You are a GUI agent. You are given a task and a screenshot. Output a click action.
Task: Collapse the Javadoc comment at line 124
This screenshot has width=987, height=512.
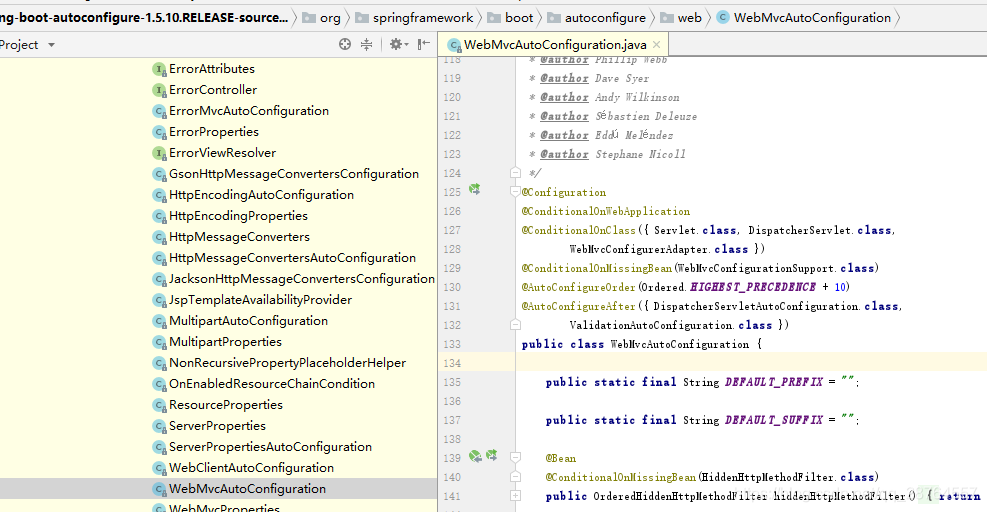(516, 172)
